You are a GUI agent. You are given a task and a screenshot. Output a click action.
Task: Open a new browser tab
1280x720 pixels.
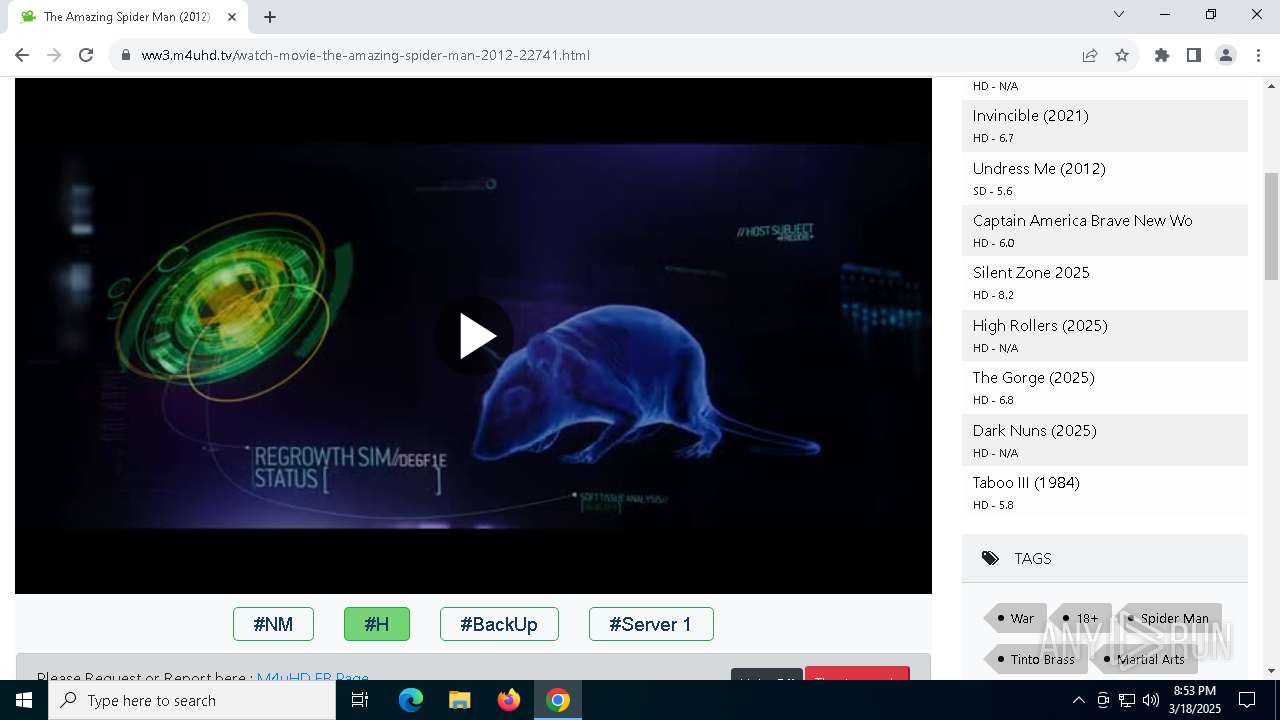[270, 17]
